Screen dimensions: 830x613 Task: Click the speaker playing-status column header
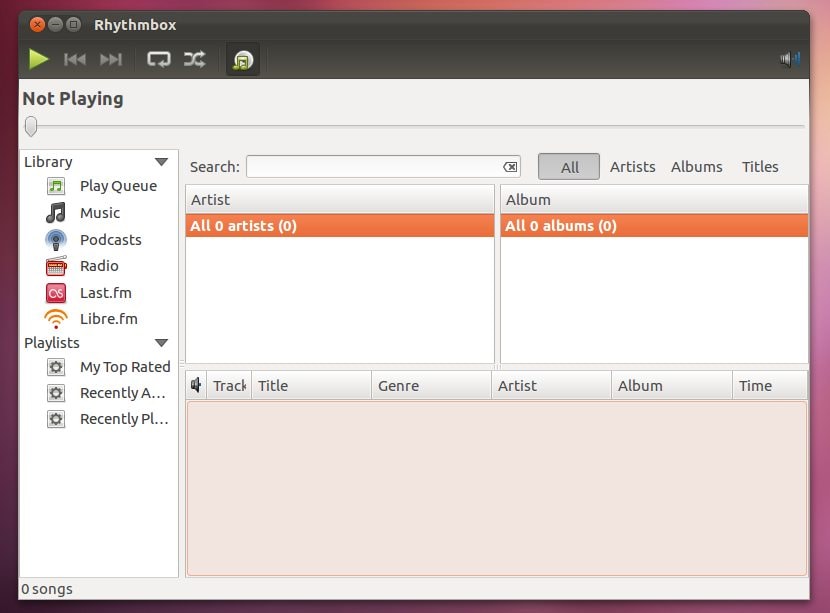pos(196,385)
